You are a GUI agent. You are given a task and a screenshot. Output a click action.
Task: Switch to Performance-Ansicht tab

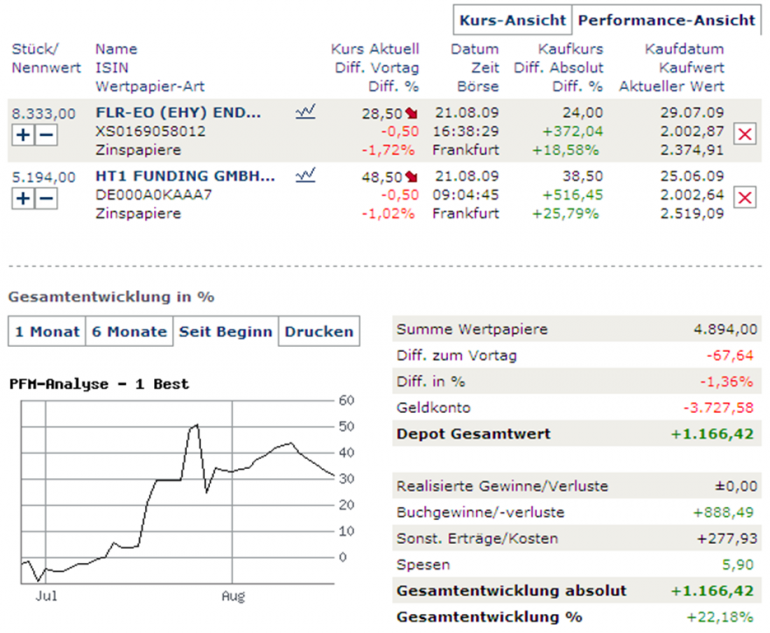(x=666, y=20)
